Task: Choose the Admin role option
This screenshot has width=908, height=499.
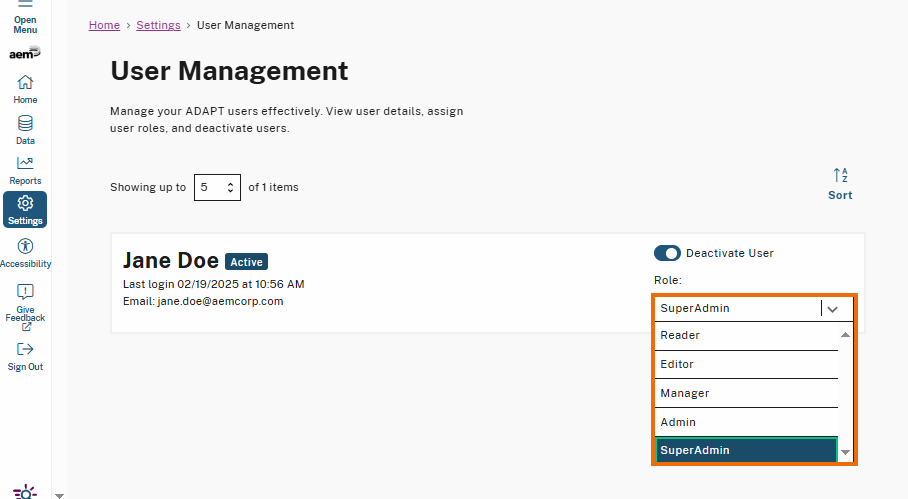Action: (746, 423)
